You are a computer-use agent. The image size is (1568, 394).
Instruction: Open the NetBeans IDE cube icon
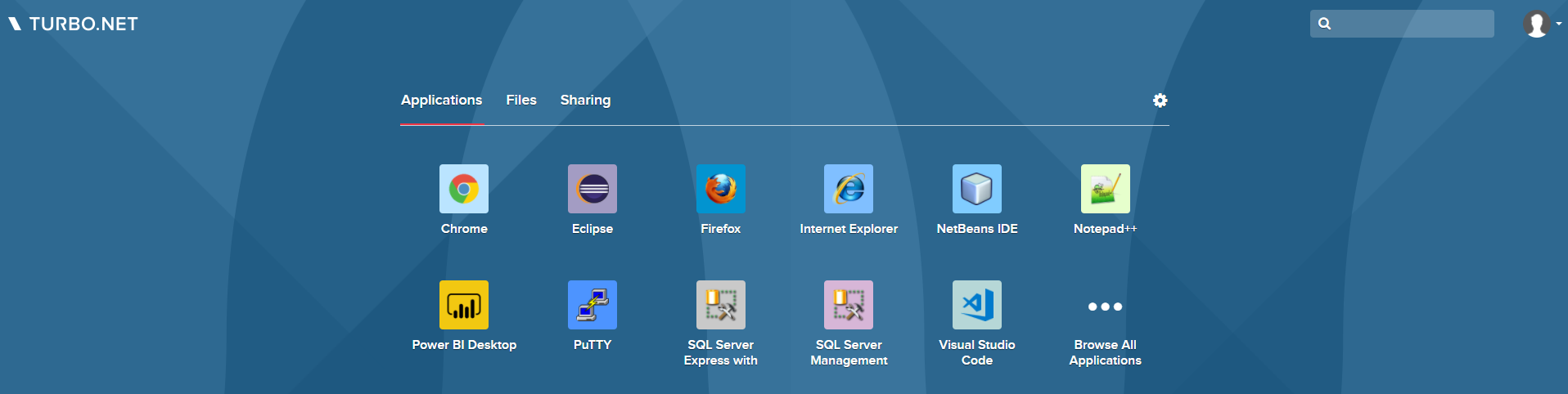pyautogui.click(x=977, y=189)
